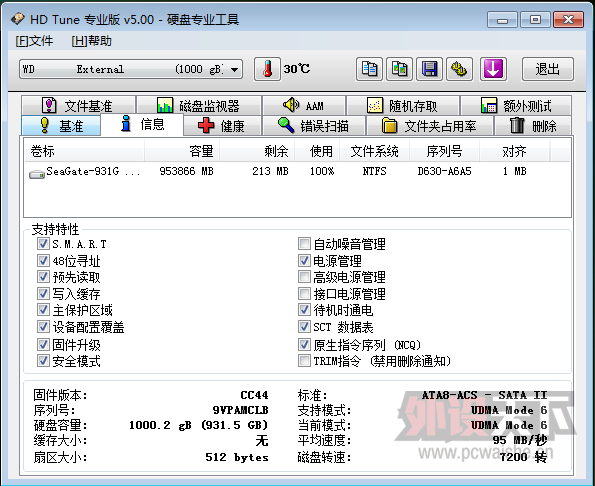The height and width of the screenshot is (486, 595).
Task: Open the options gear icon
Action: [459, 69]
